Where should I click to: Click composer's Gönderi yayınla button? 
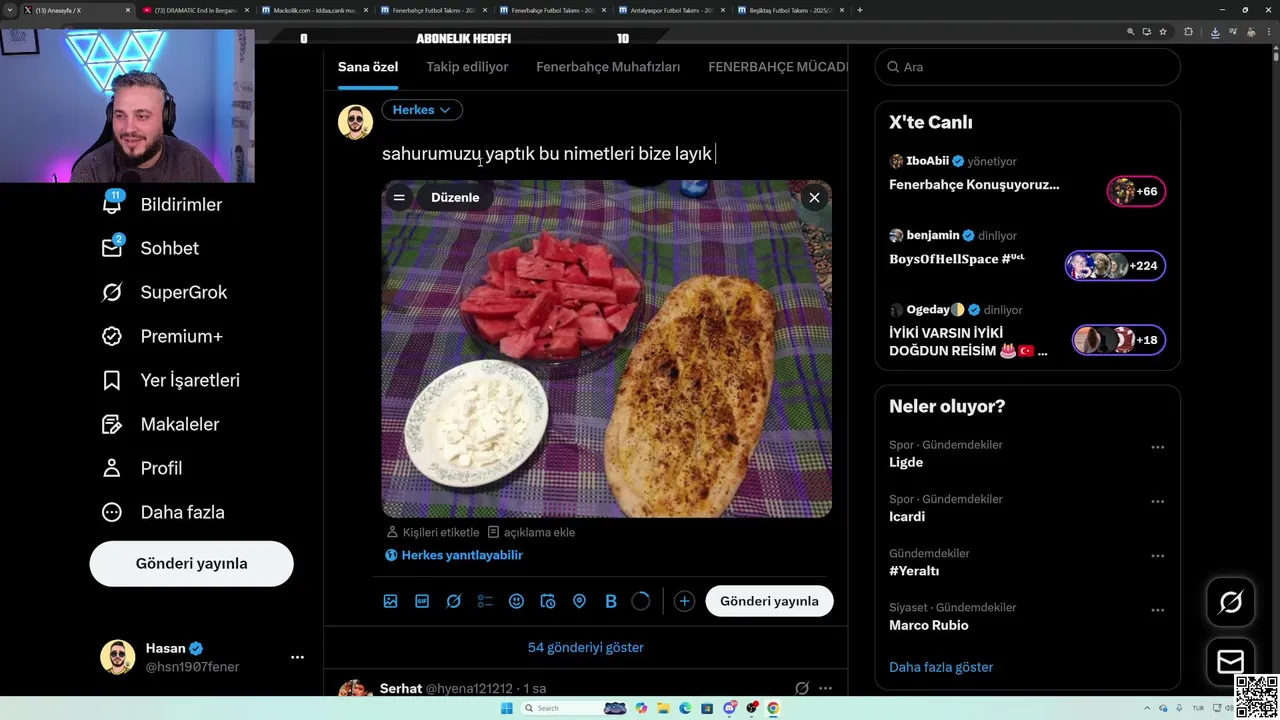click(x=769, y=601)
